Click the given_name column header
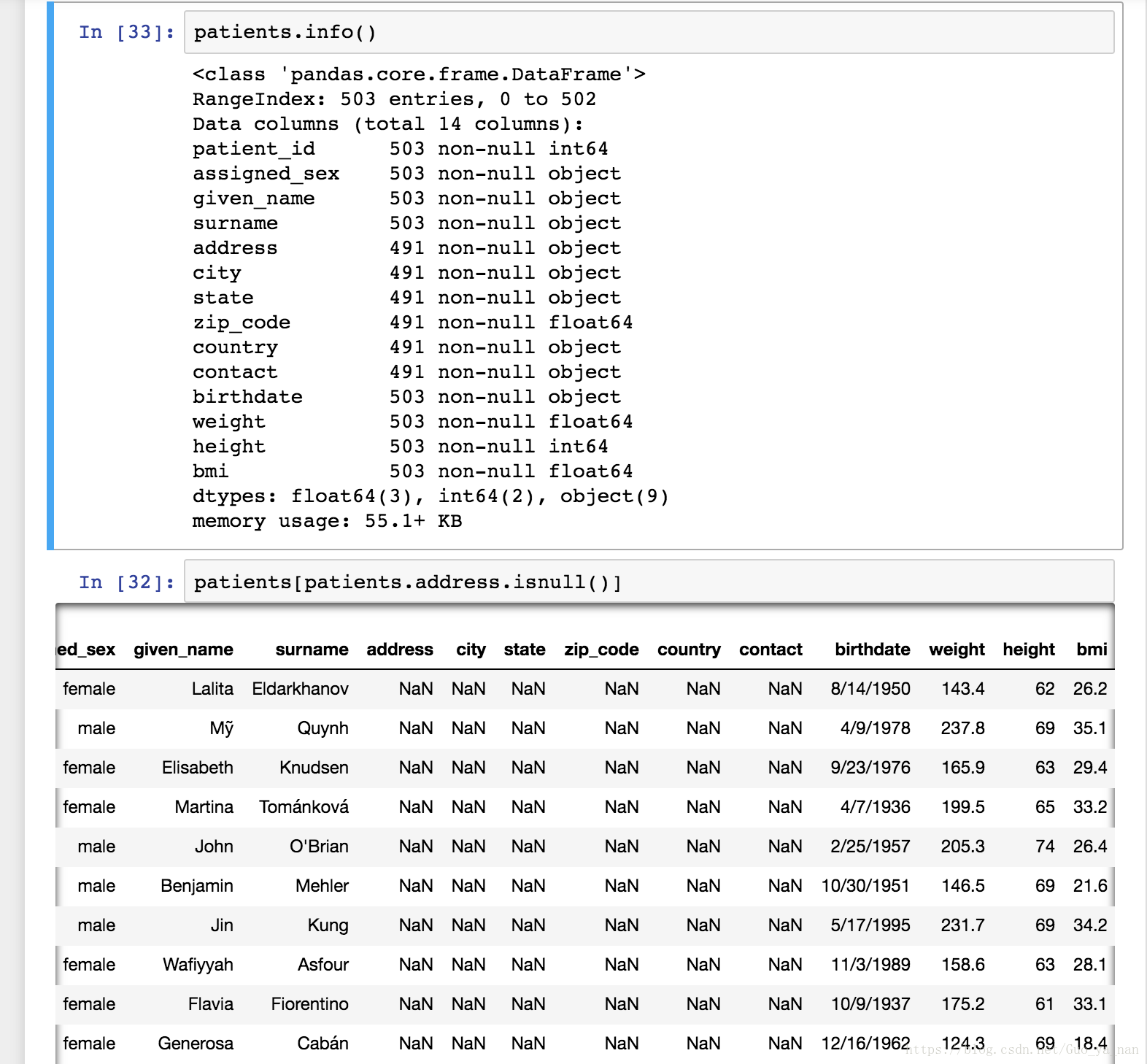The image size is (1147, 1064). click(x=183, y=649)
